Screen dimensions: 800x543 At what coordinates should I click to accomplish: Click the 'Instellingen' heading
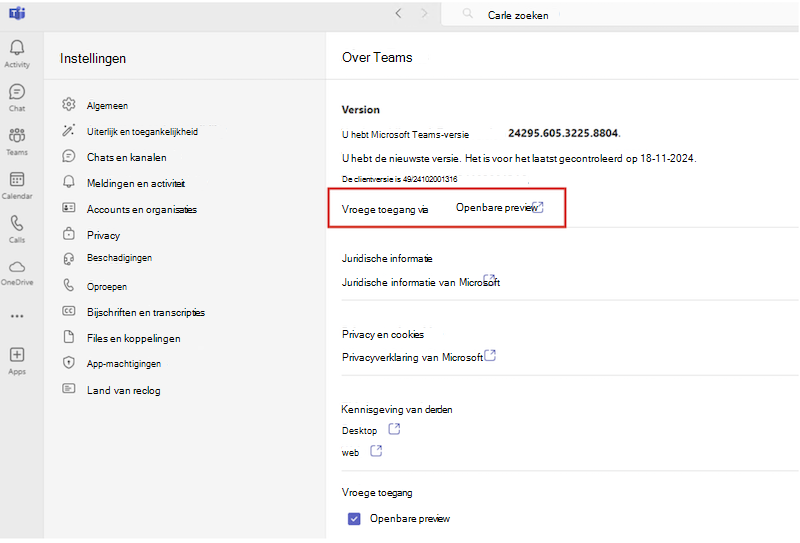[93, 59]
